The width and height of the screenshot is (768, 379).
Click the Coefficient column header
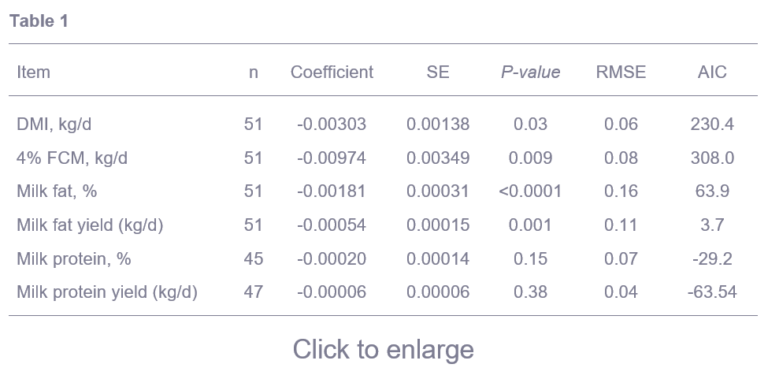pos(332,72)
